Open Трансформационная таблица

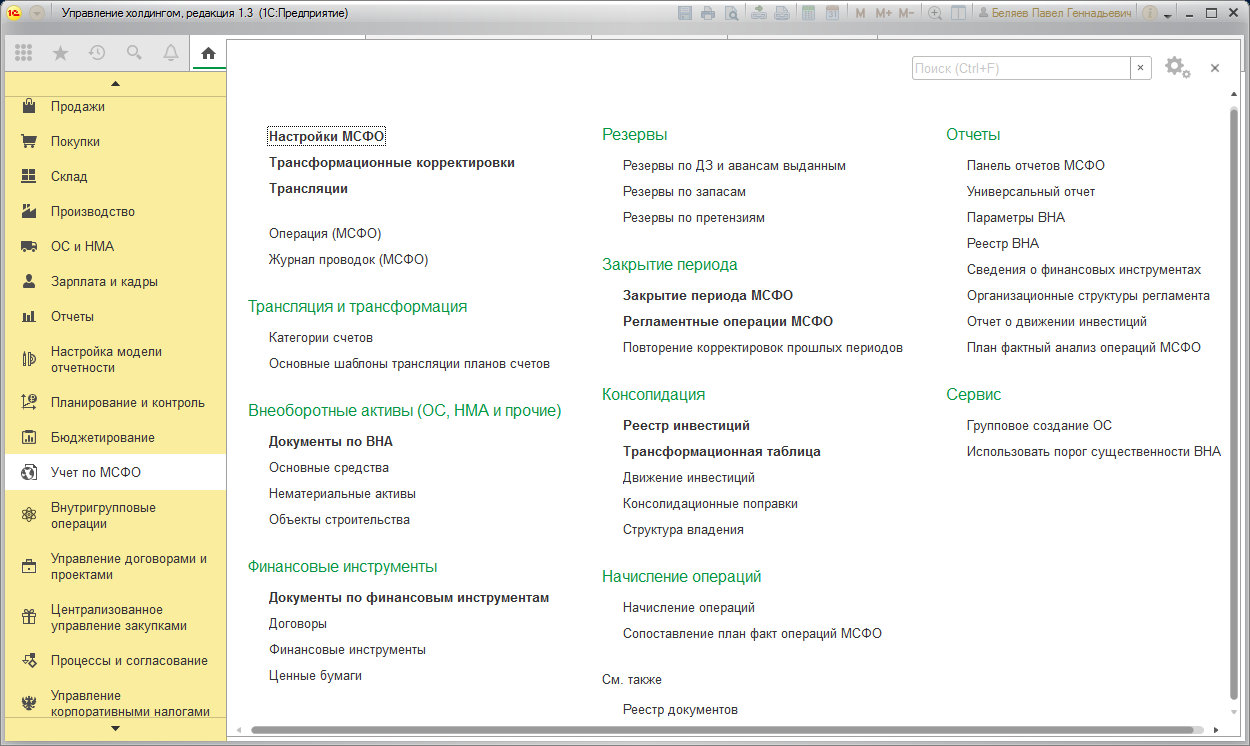point(722,452)
